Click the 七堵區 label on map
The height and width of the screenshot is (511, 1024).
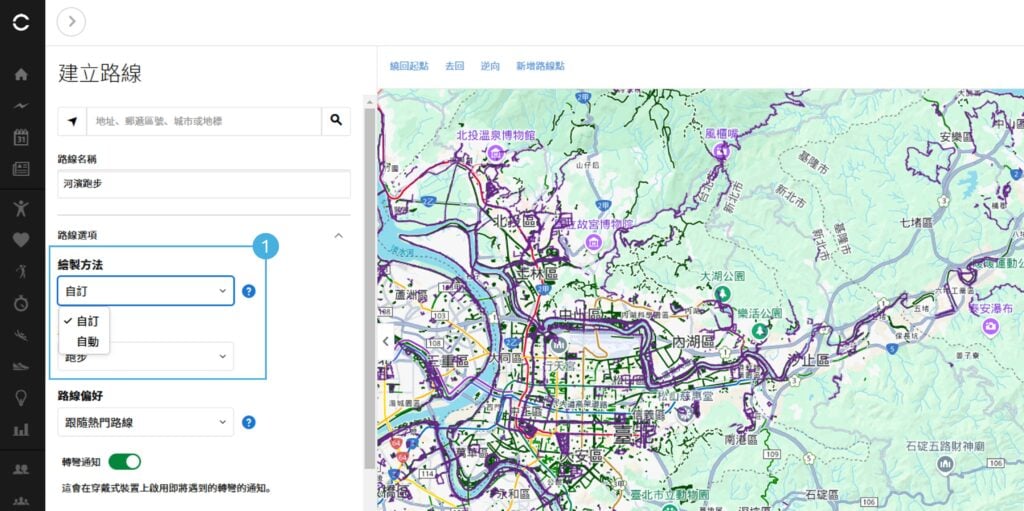tap(918, 223)
